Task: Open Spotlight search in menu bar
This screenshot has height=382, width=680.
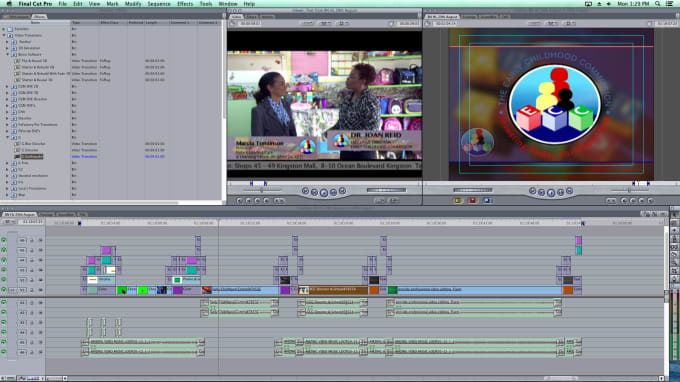Action: coord(657,4)
